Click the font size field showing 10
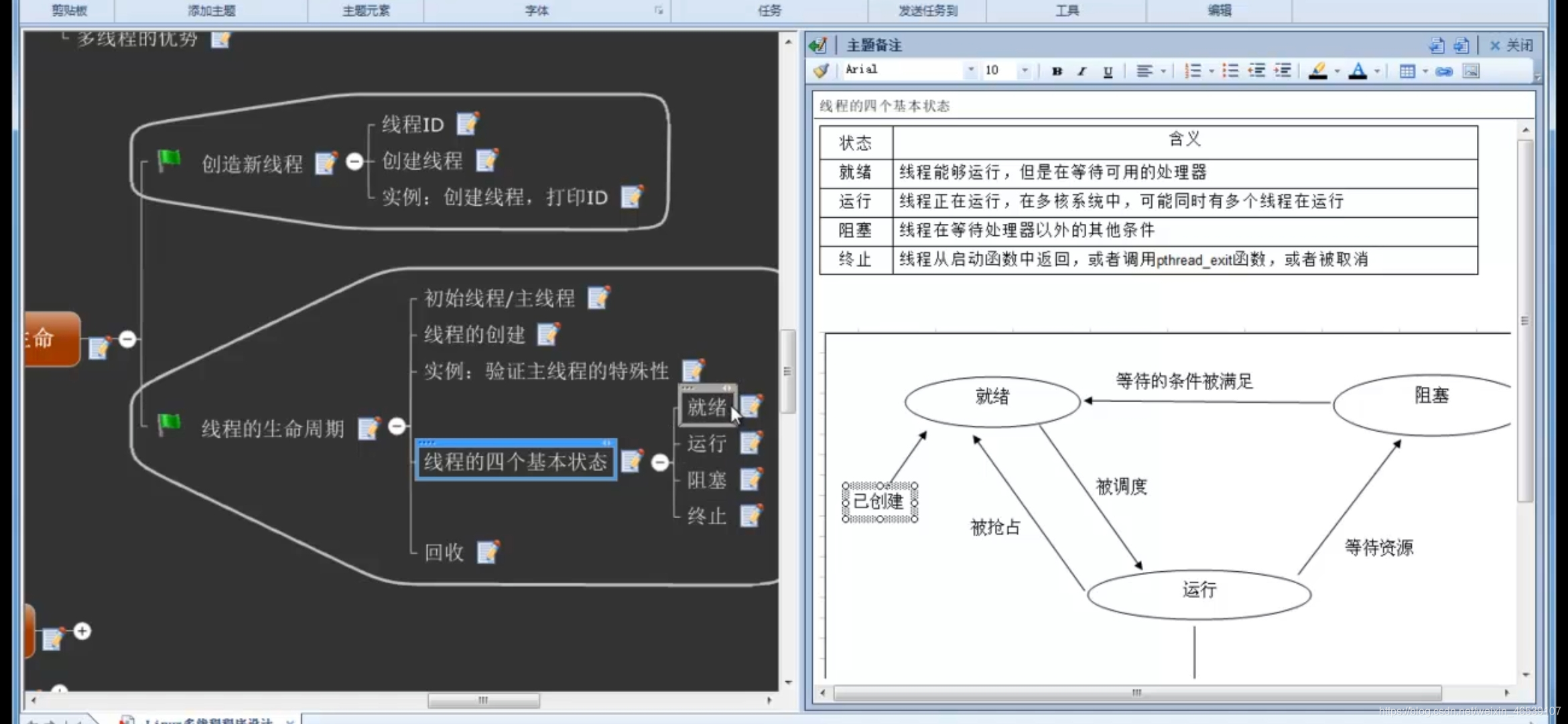1568x724 pixels. click(1000, 70)
